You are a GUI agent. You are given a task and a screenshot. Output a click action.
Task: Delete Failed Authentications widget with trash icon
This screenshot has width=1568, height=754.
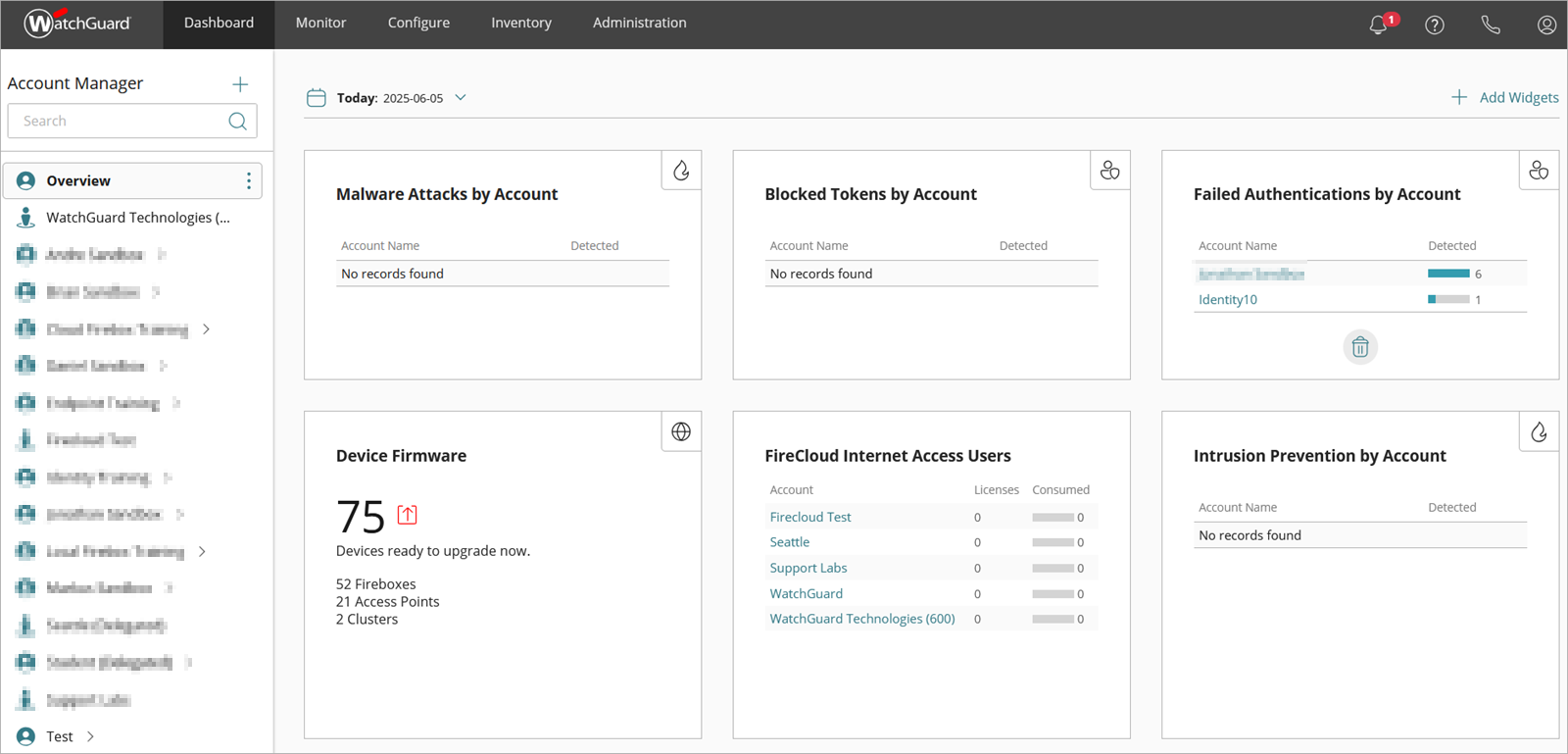[x=1360, y=346]
